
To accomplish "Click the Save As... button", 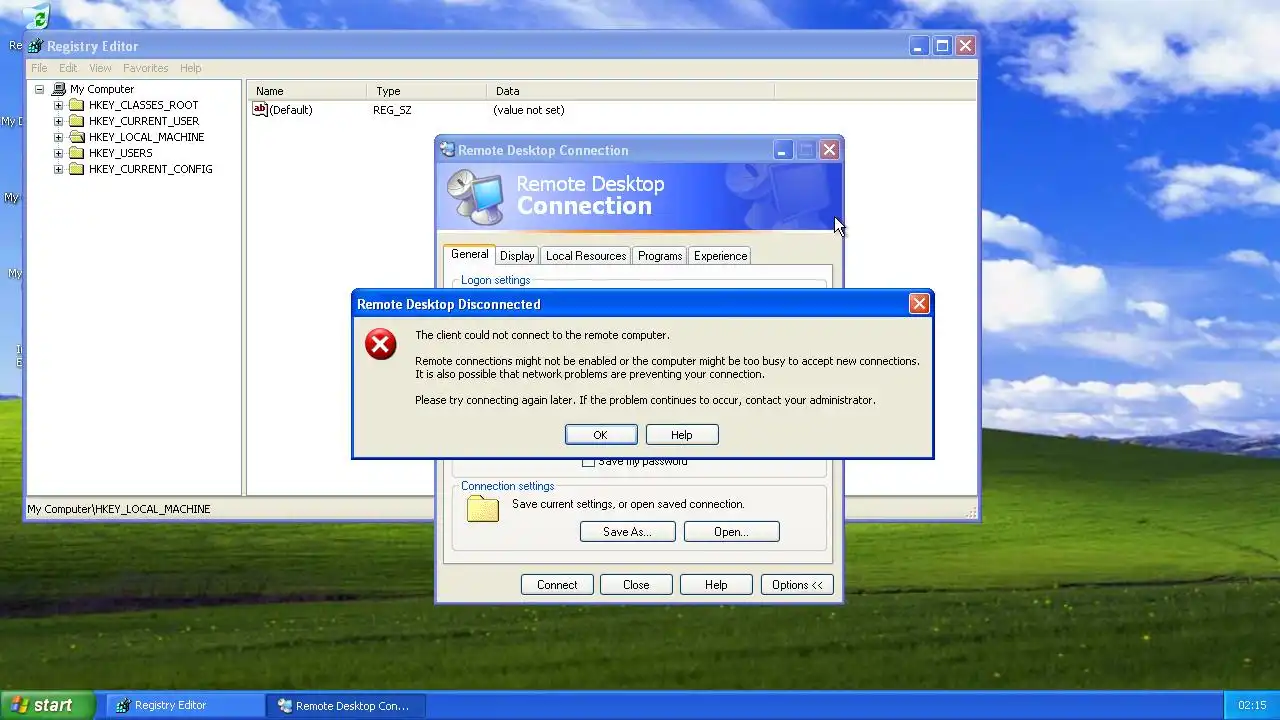I will click(x=627, y=532).
